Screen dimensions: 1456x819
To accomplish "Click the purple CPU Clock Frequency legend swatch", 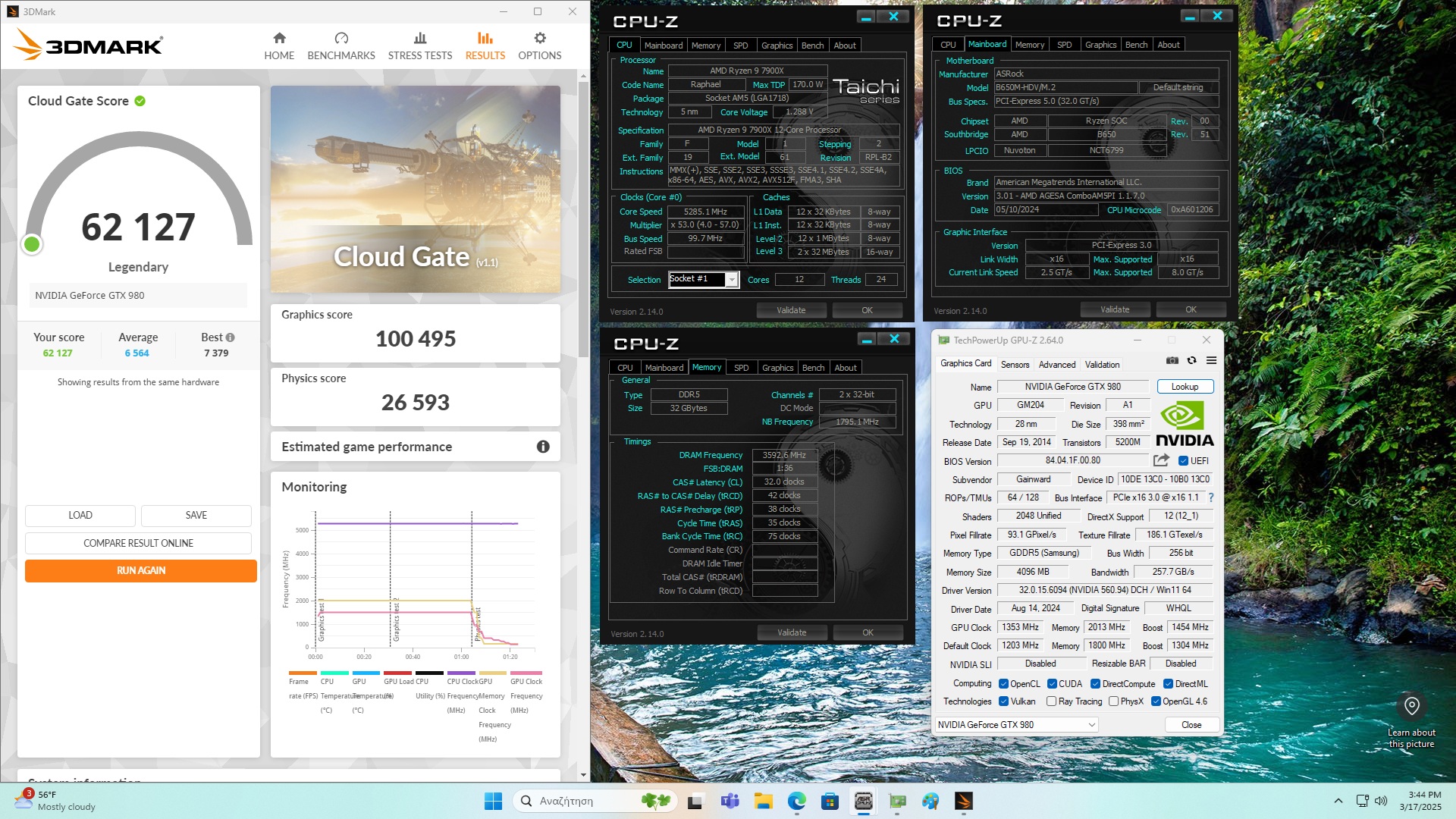I will [461, 673].
